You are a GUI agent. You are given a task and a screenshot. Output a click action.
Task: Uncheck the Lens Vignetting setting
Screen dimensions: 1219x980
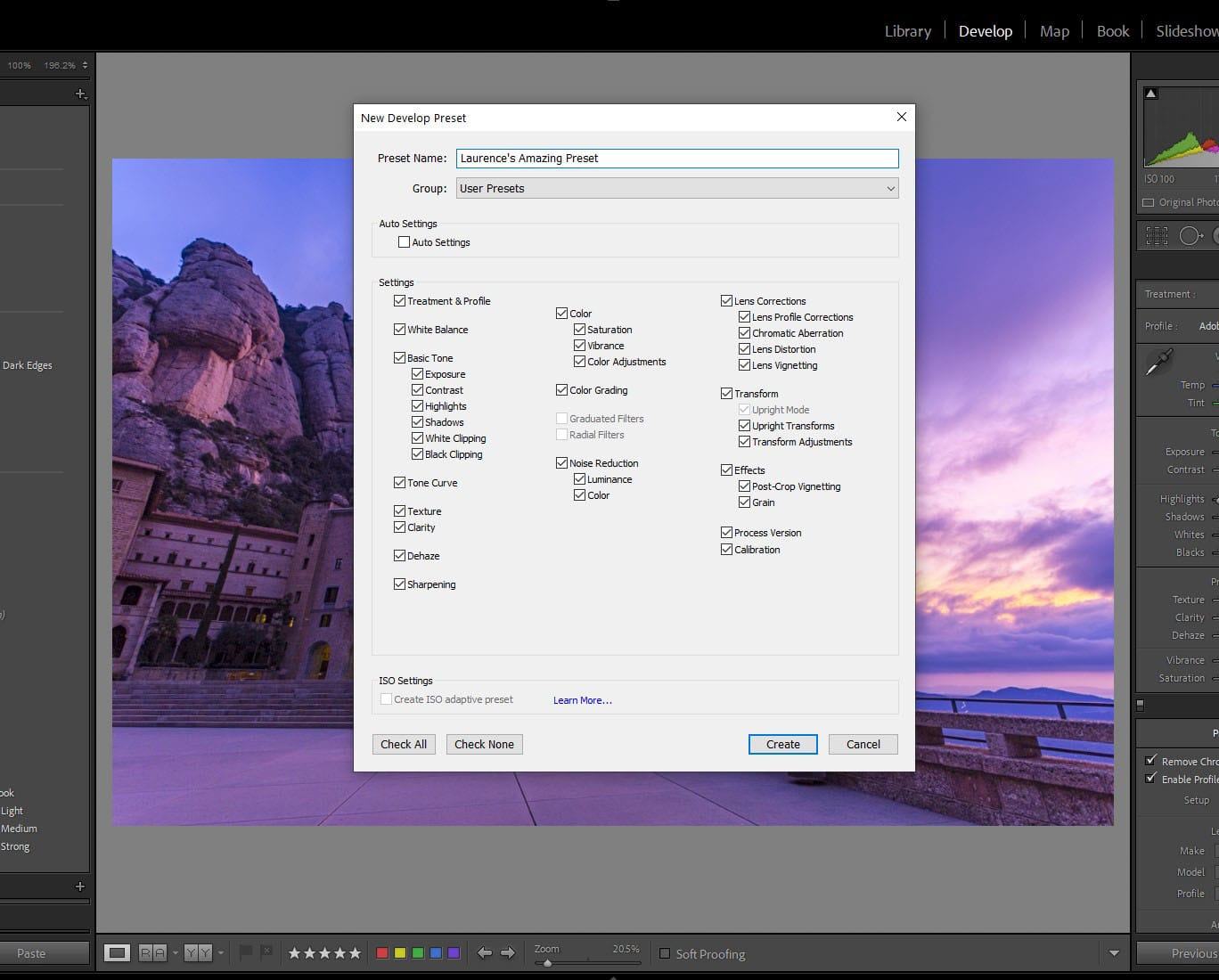pyautogui.click(x=744, y=364)
